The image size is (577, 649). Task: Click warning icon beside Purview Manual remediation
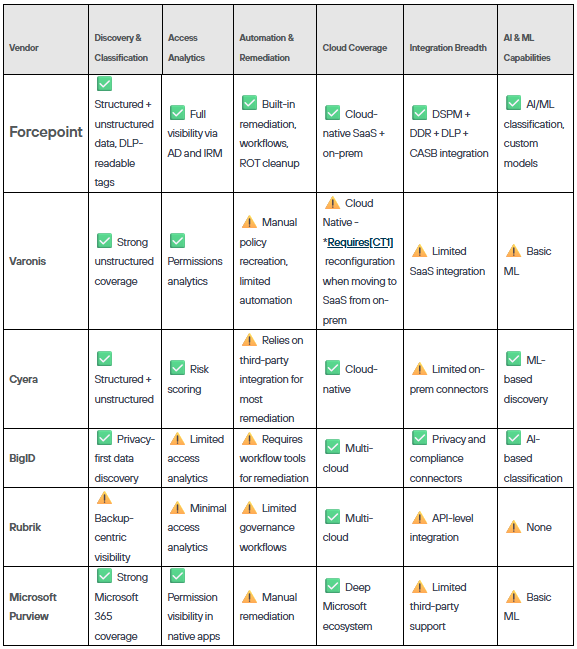tap(249, 596)
